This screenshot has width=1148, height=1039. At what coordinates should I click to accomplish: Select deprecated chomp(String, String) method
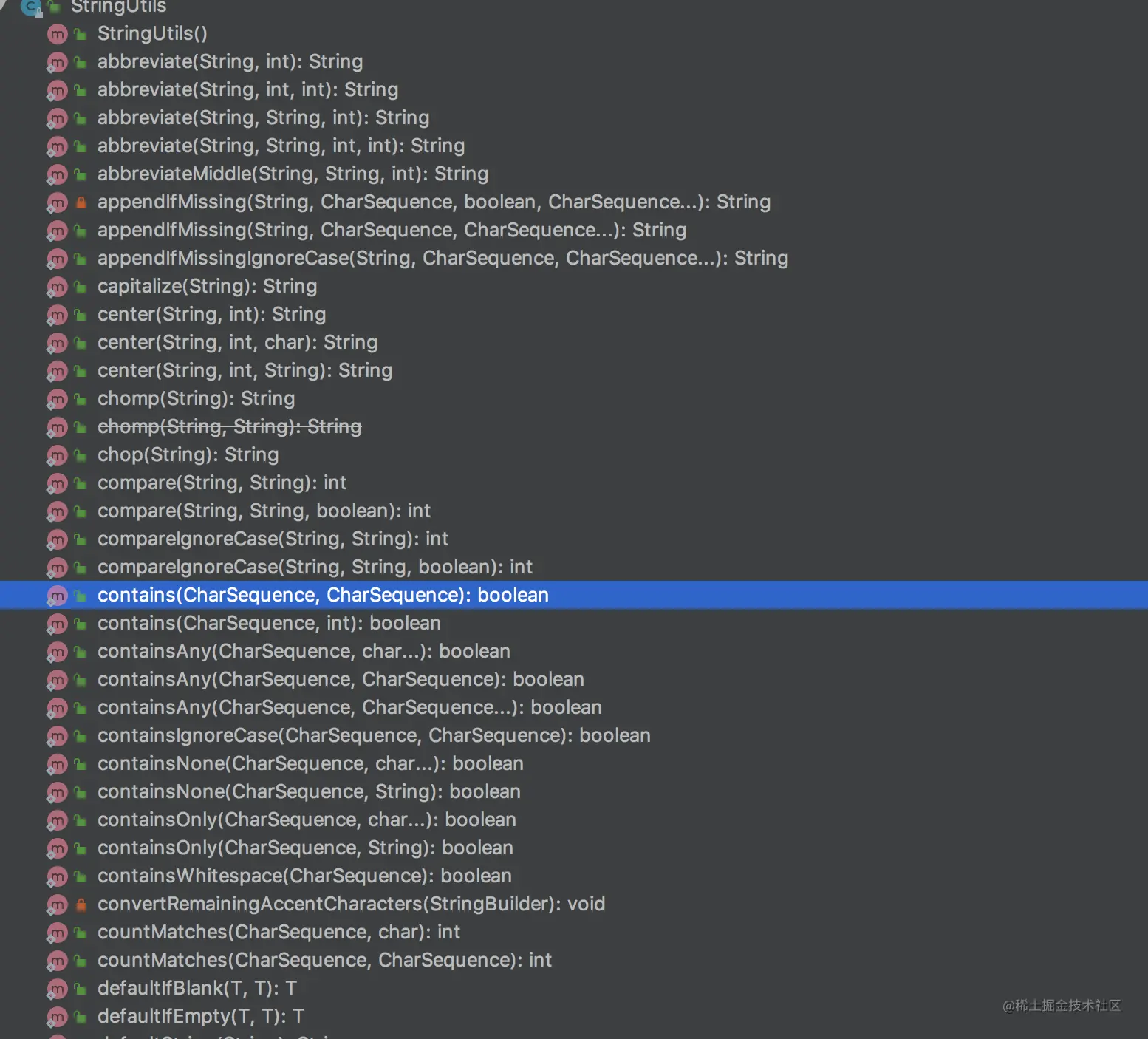point(229,426)
